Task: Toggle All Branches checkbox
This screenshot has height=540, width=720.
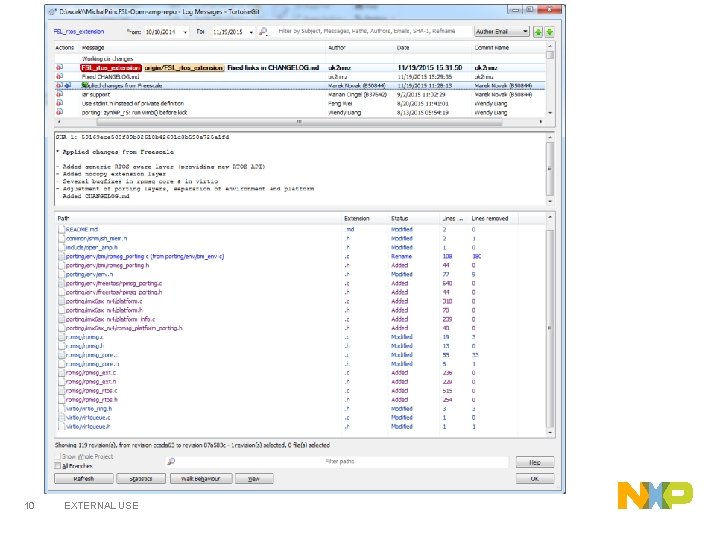Action: [x=57, y=466]
